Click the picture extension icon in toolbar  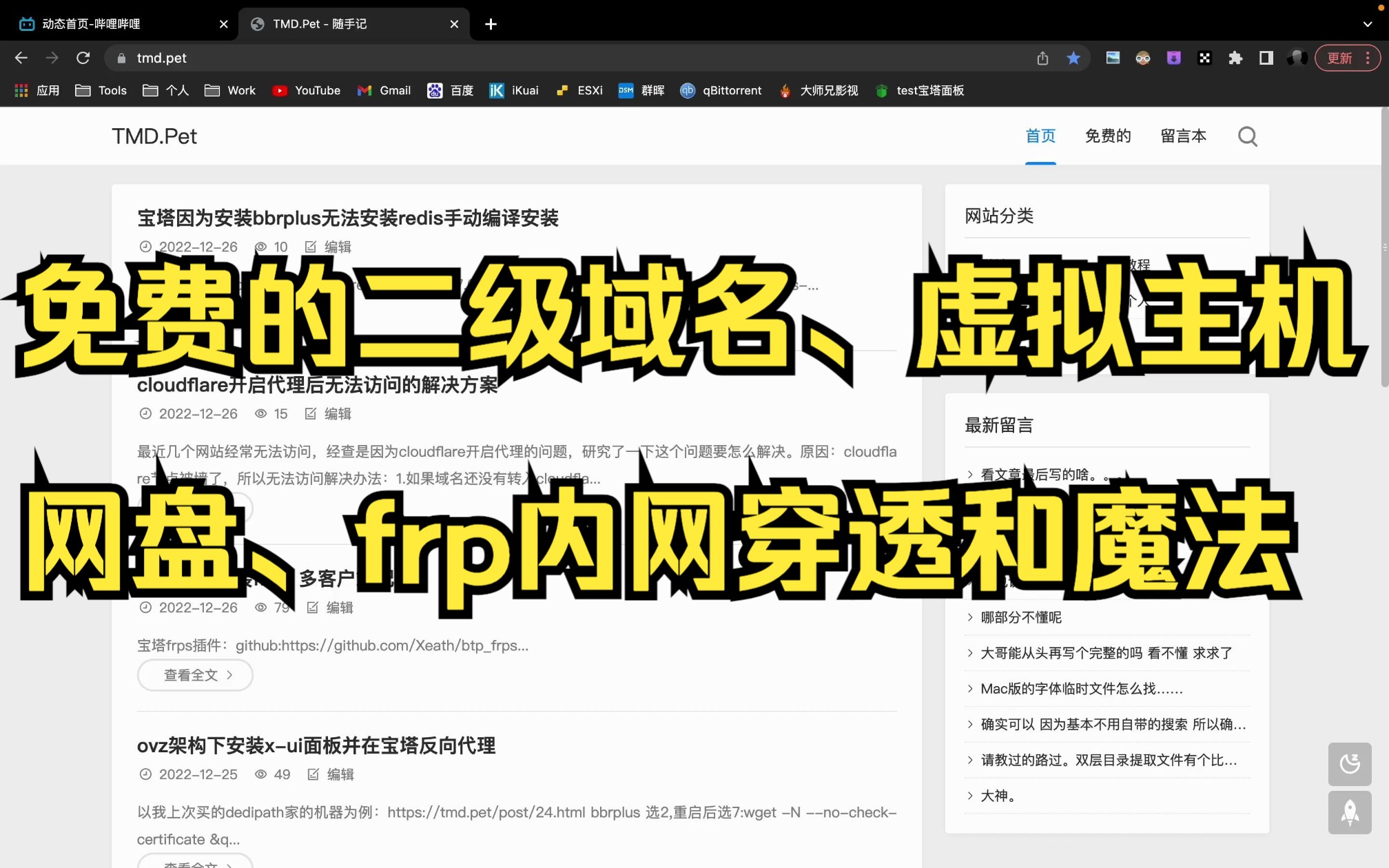[x=1113, y=58]
